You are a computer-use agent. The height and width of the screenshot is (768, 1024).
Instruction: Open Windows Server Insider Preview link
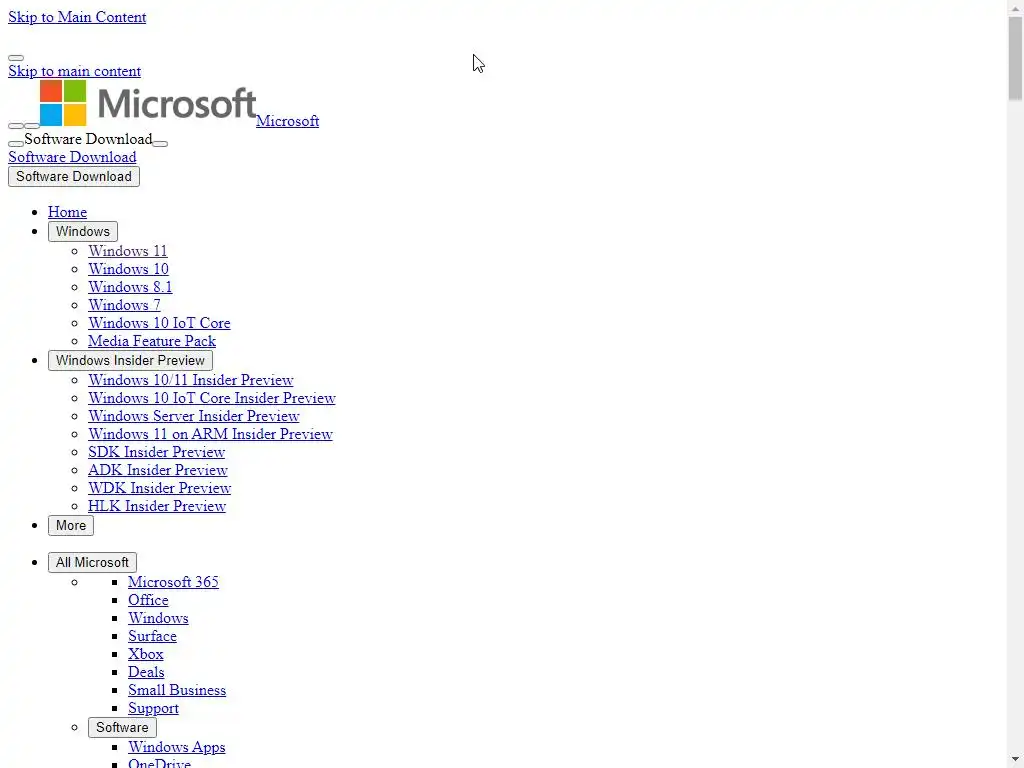(x=194, y=415)
